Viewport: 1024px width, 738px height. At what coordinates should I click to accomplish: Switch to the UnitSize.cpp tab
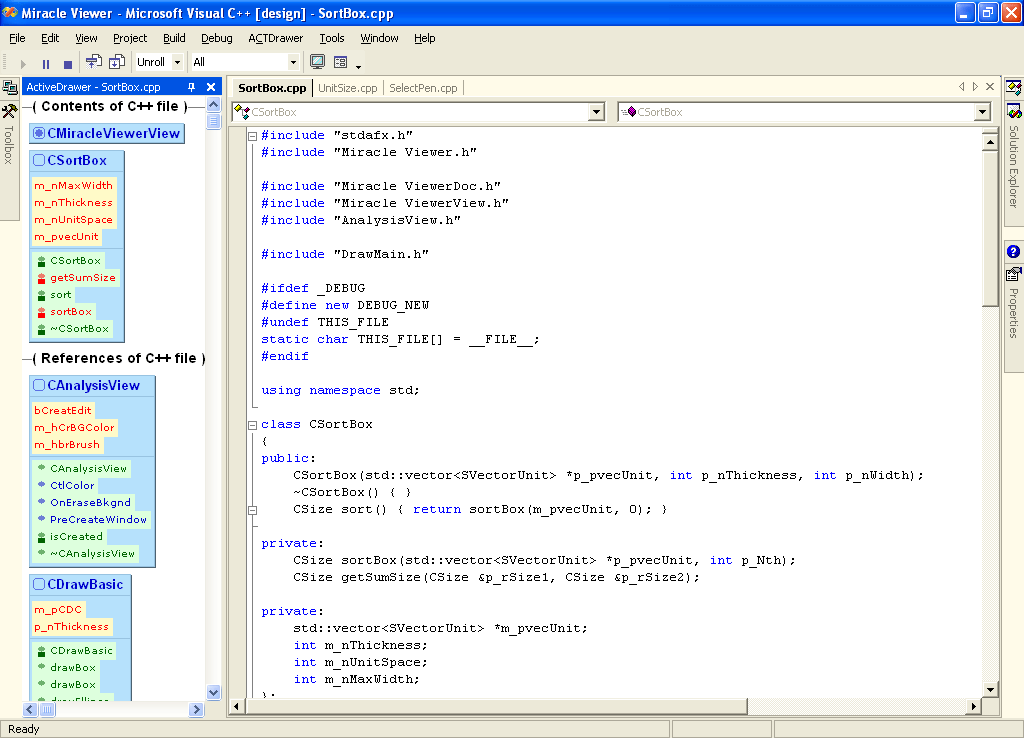coord(348,88)
